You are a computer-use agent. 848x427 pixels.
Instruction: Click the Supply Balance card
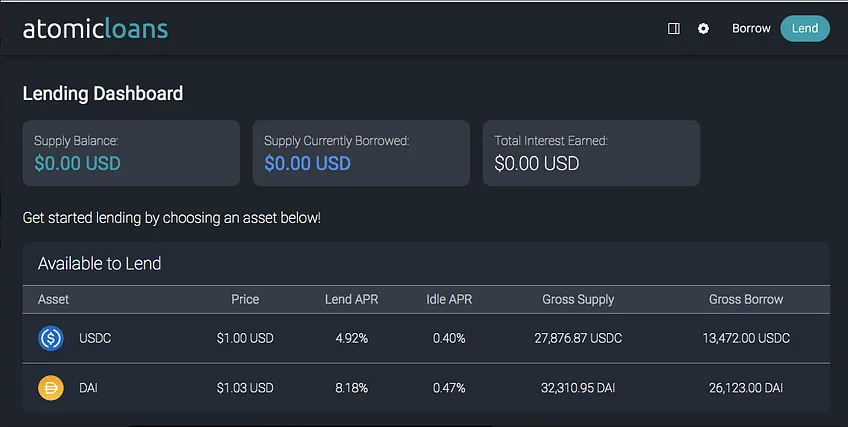(x=131, y=153)
